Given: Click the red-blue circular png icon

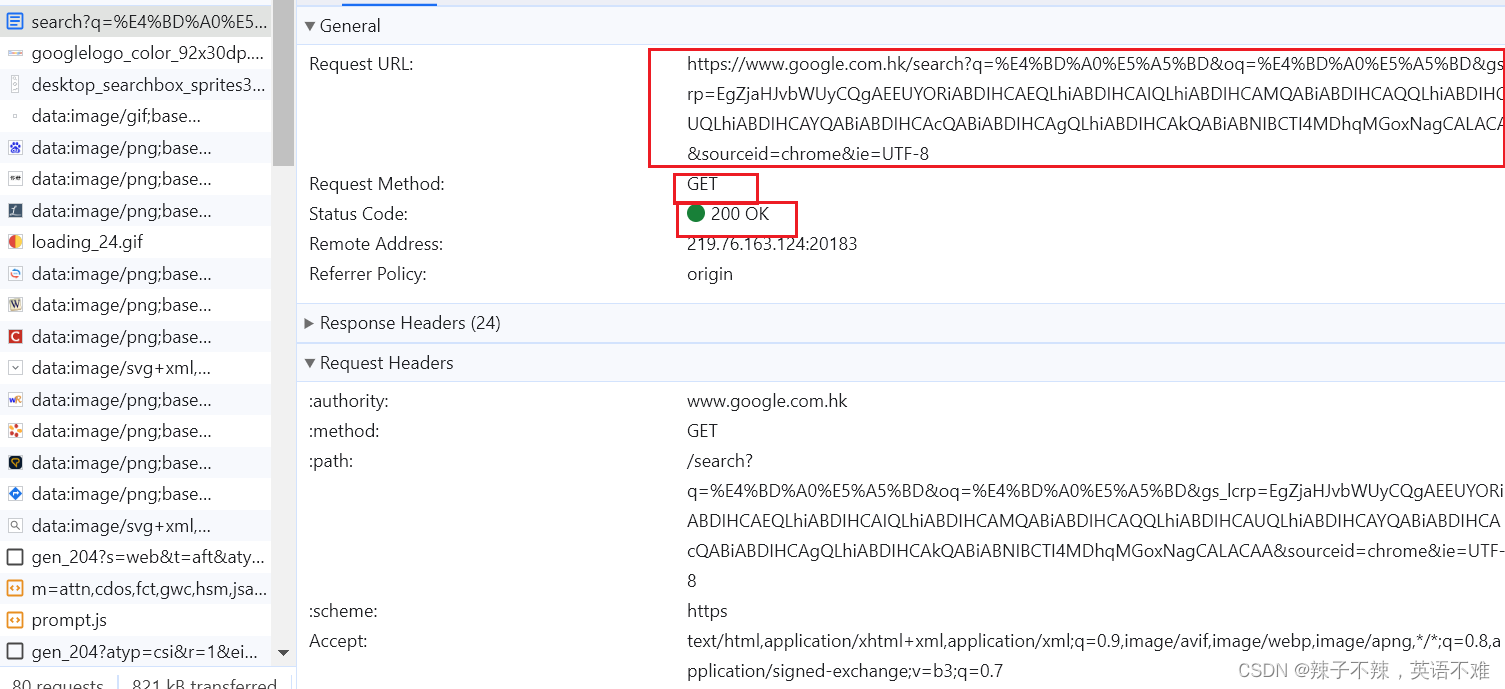Looking at the screenshot, I should [15, 274].
